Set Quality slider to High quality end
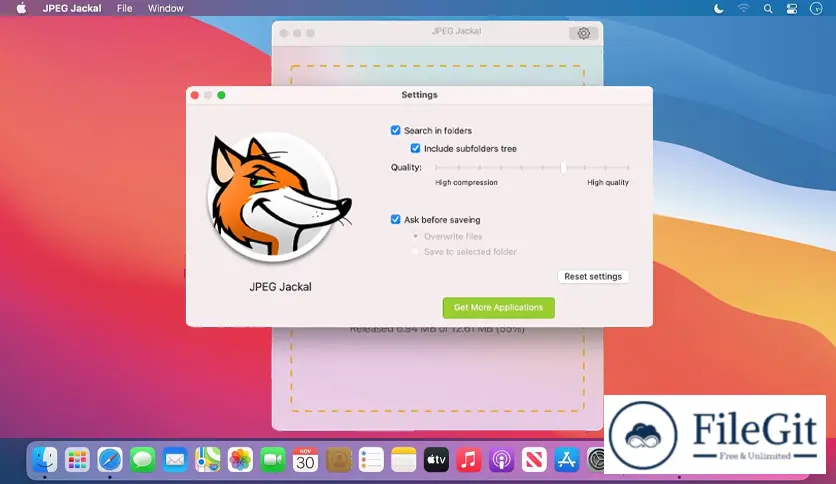836x484 pixels. pos(628,167)
